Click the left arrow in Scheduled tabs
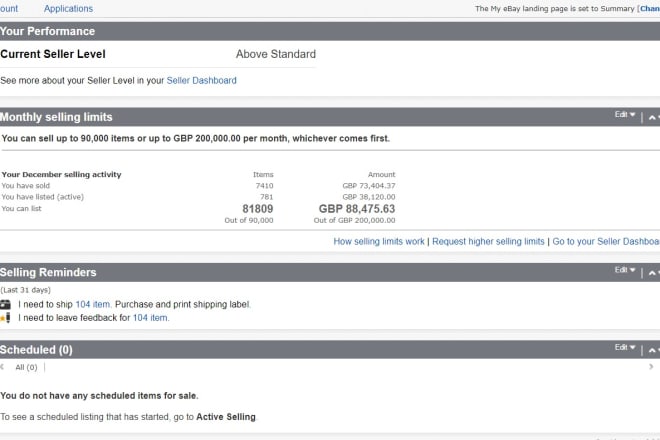660x440 pixels. (x=2, y=367)
